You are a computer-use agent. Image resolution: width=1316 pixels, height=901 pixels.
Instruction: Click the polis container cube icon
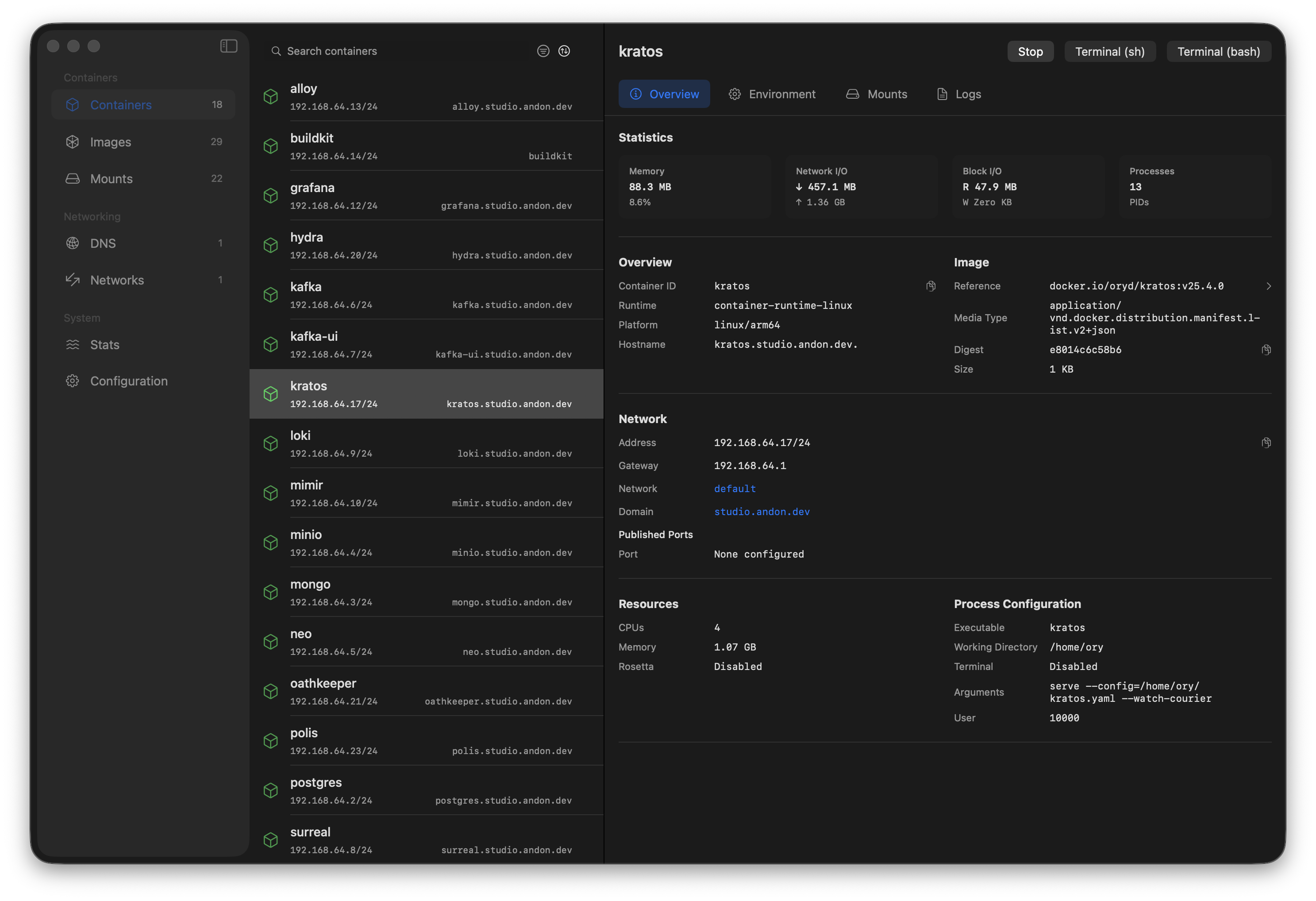[271, 741]
